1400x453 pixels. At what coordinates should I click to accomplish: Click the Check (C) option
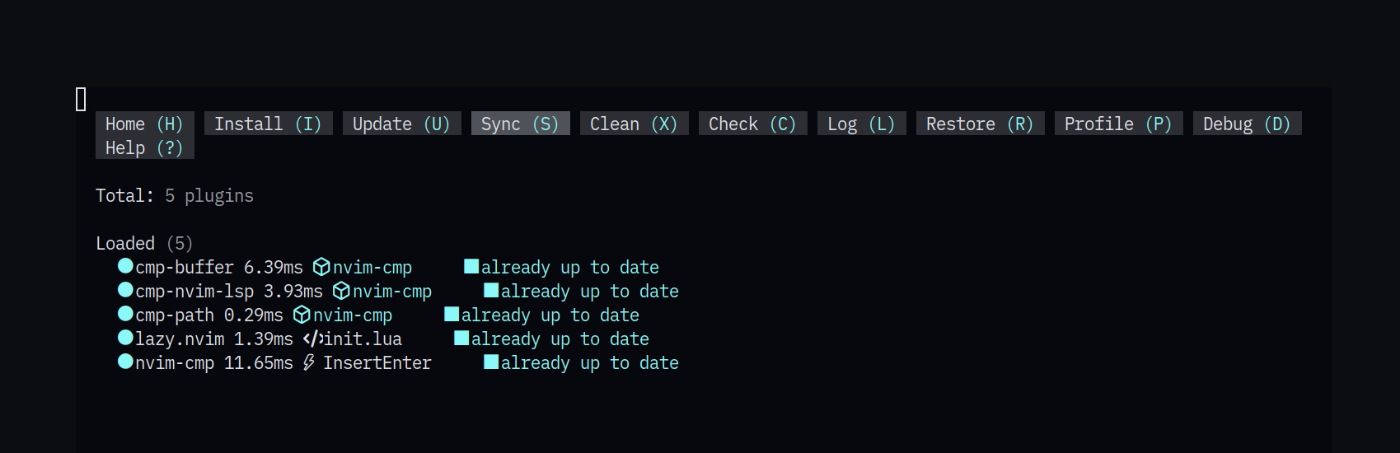[x=753, y=123]
